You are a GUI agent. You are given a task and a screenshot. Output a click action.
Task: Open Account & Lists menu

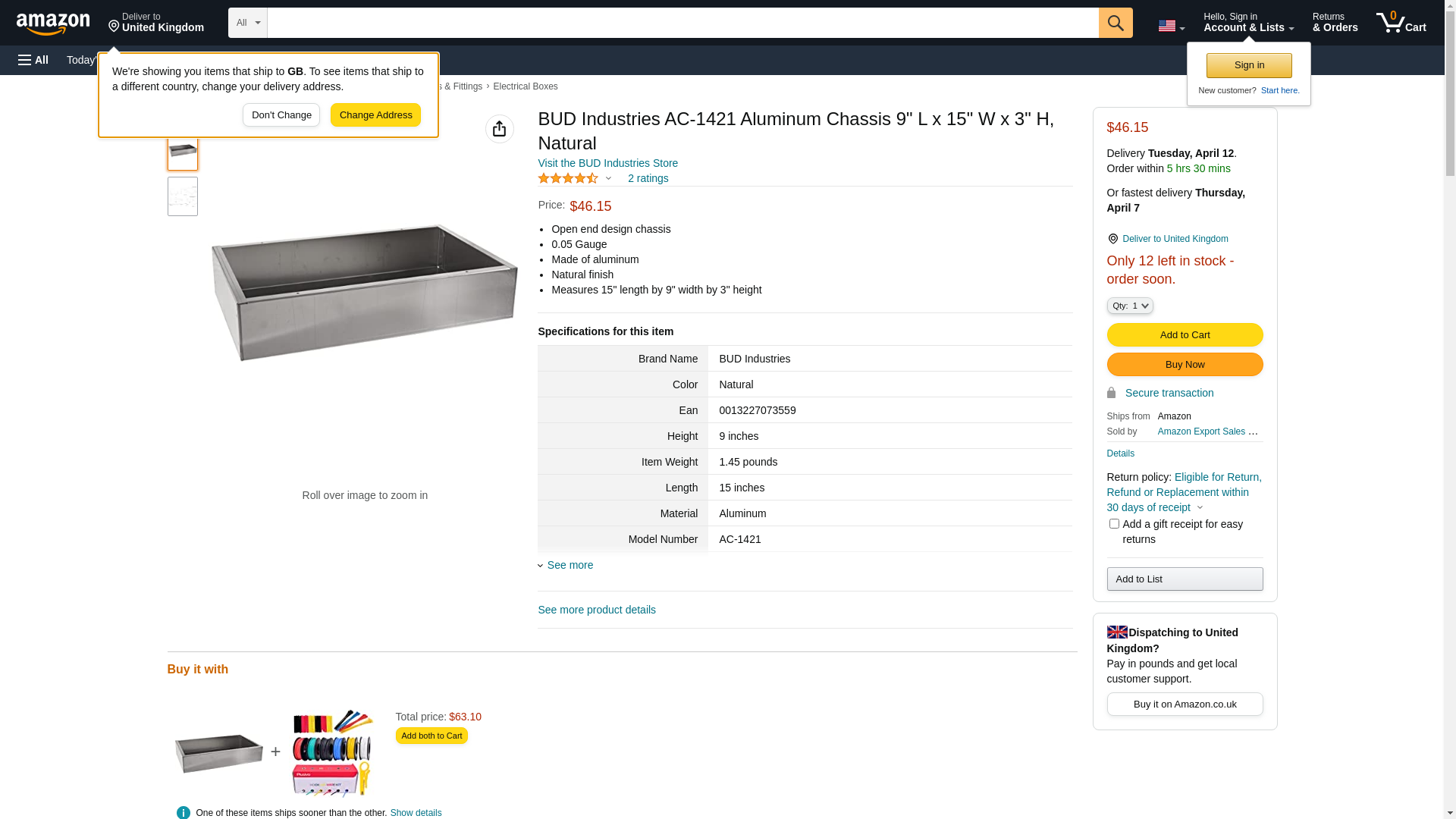click(1248, 23)
